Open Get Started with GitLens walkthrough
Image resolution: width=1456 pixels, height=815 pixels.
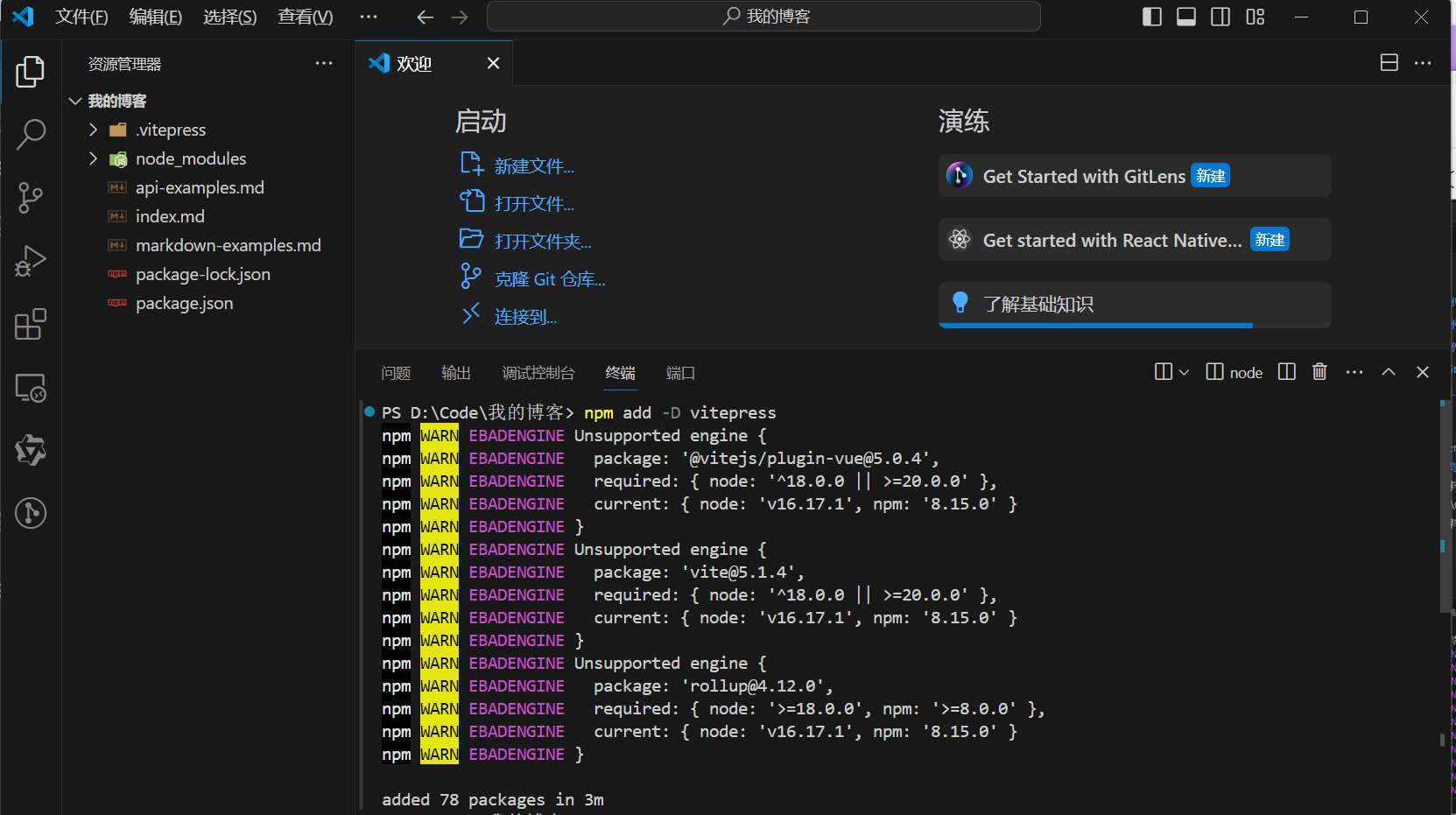(x=1135, y=176)
